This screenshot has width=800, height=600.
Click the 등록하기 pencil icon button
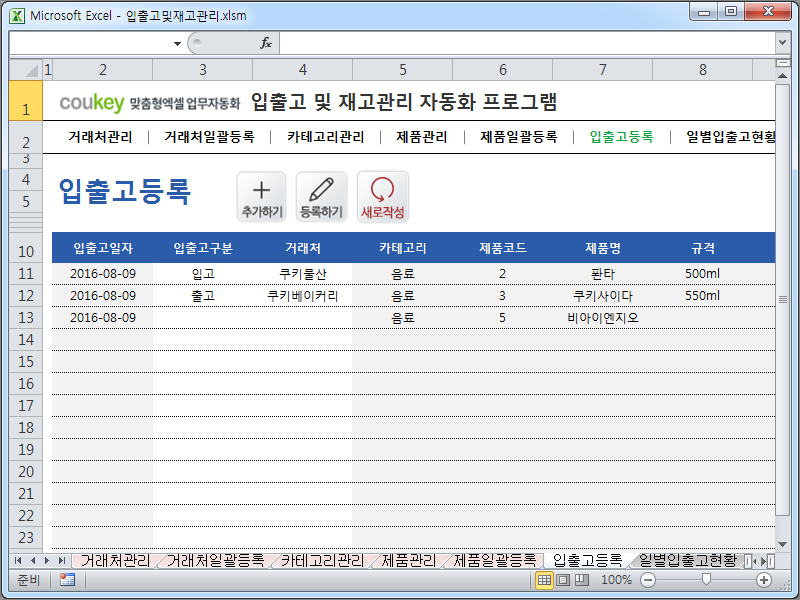pyautogui.click(x=321, y=196)
